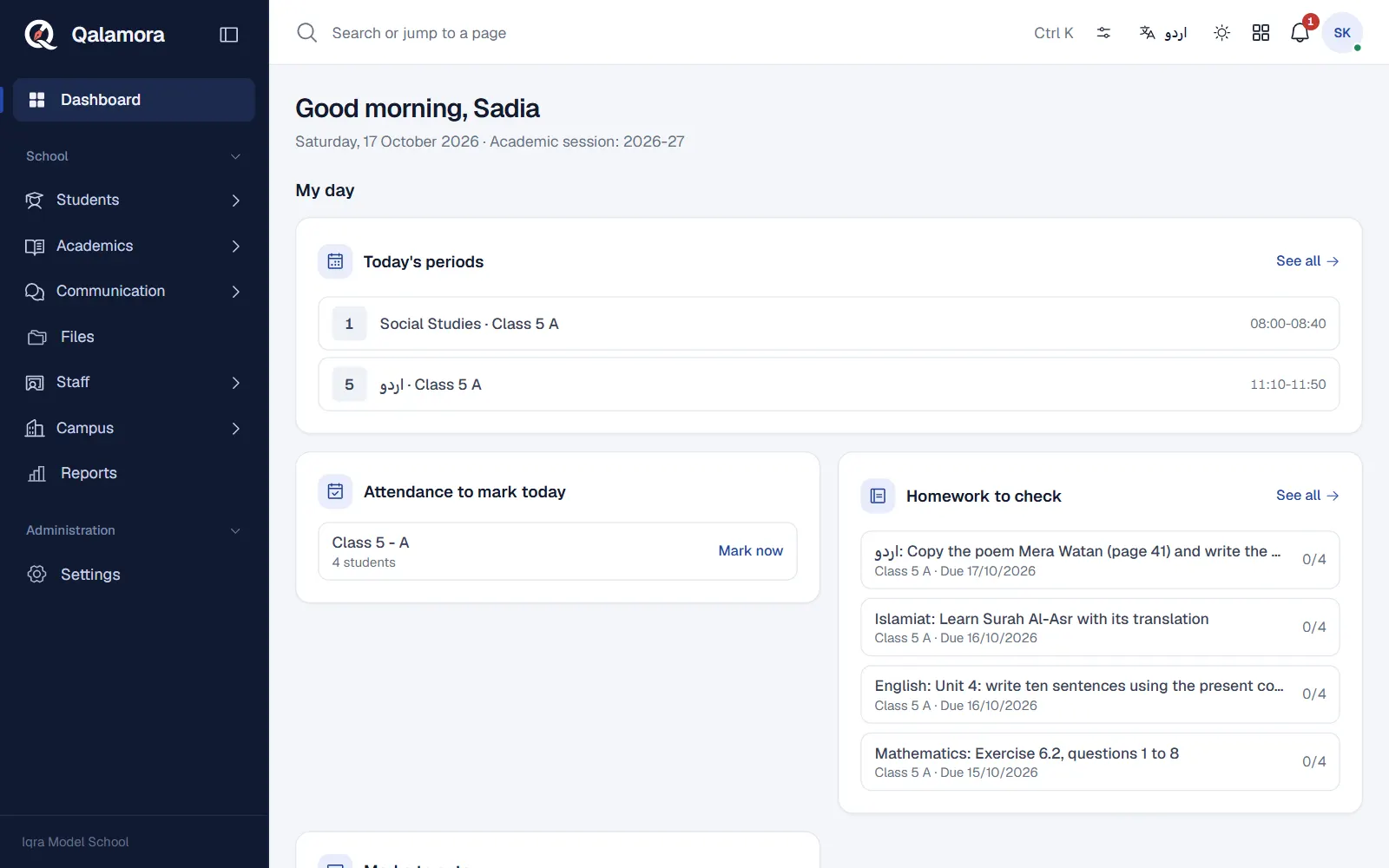Focus the search or jump field
The image size is (1389, 868).
click(660, 33)
